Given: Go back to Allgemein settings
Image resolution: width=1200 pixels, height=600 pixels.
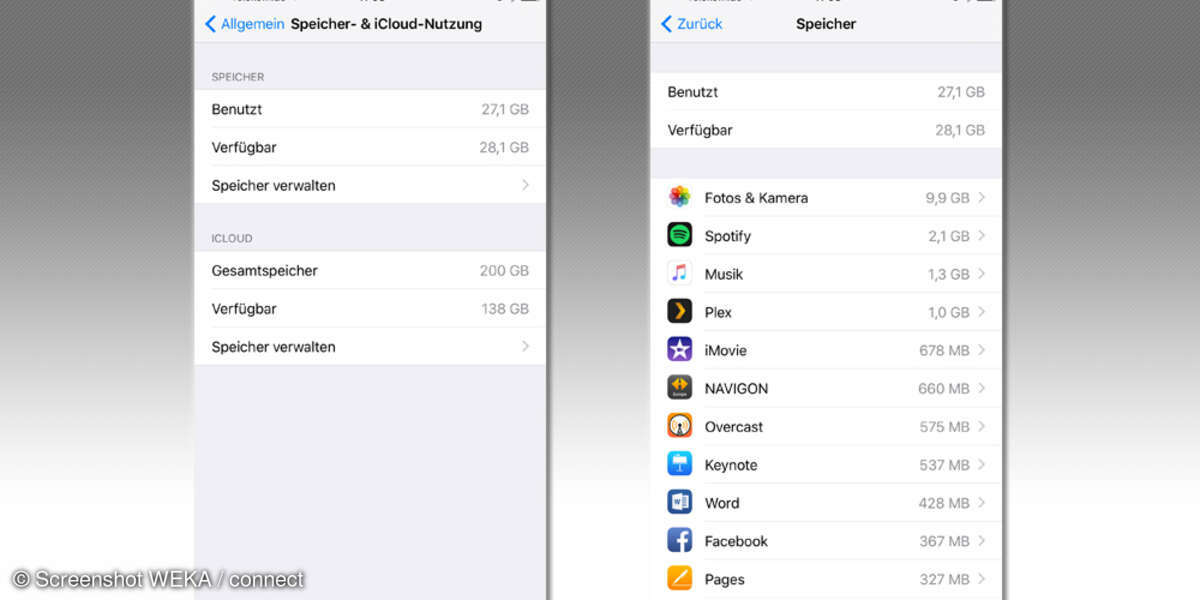Looking at the screenshot, I should tap(244, 23).
